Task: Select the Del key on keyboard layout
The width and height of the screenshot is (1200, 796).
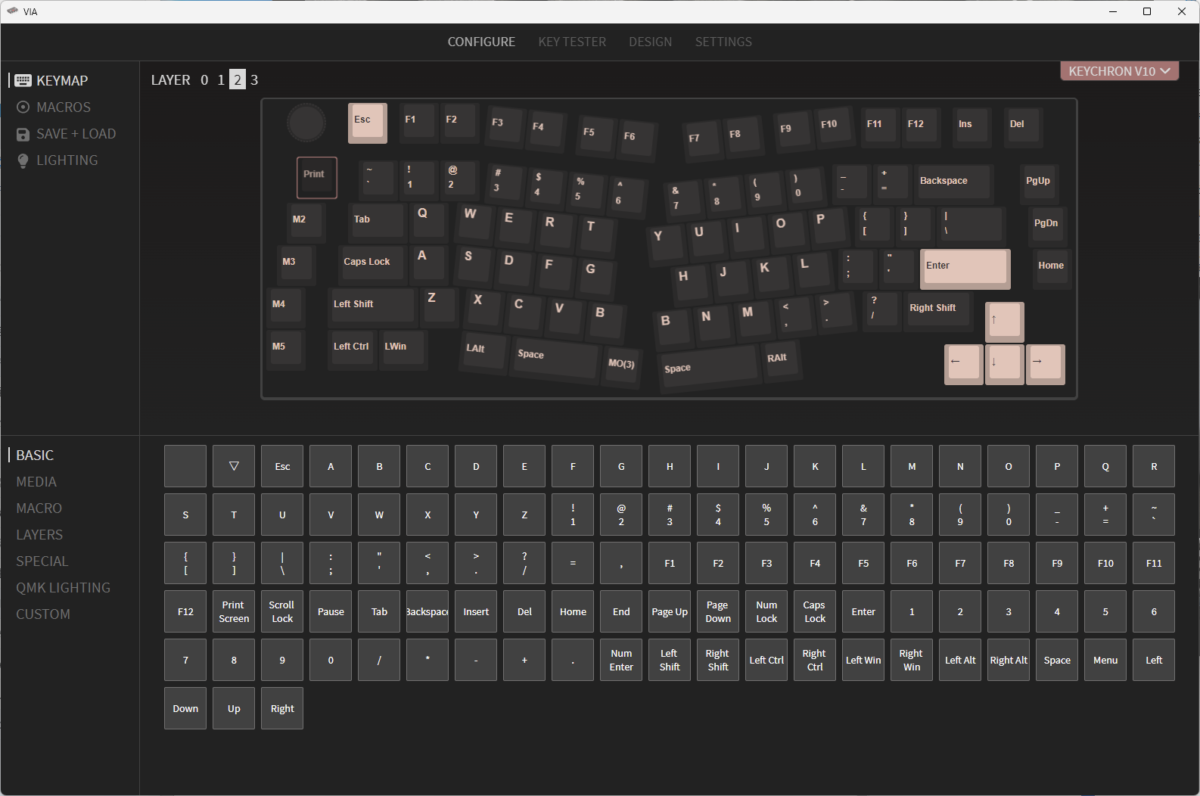Action: (1022, 125)
